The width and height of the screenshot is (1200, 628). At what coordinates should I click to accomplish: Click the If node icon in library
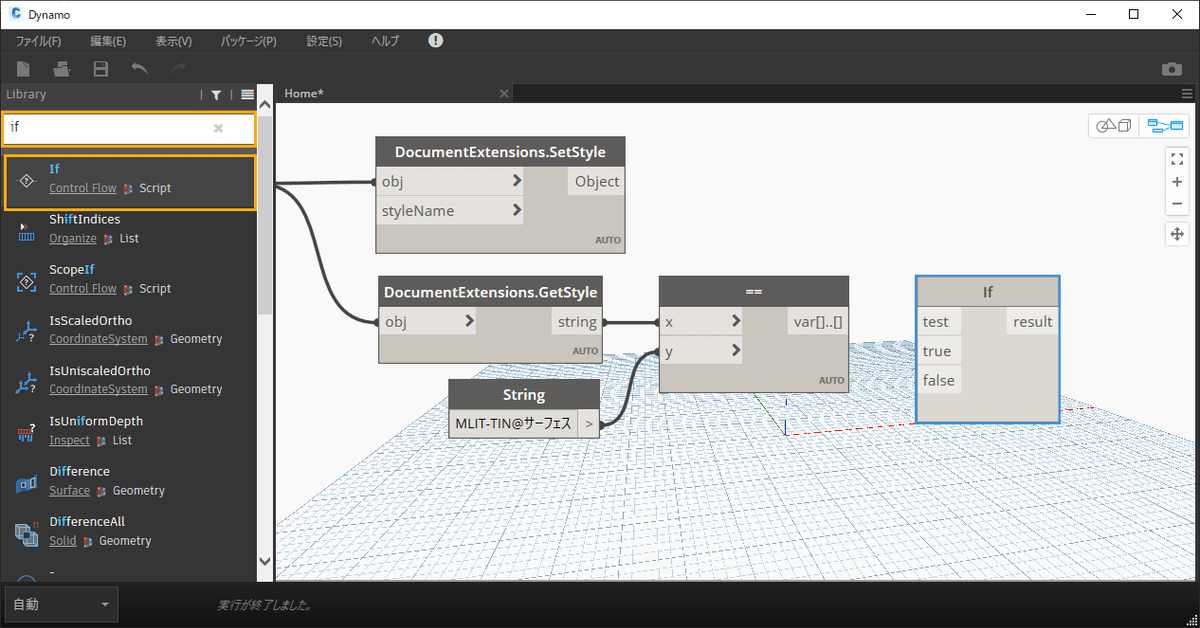click(27, 179)
